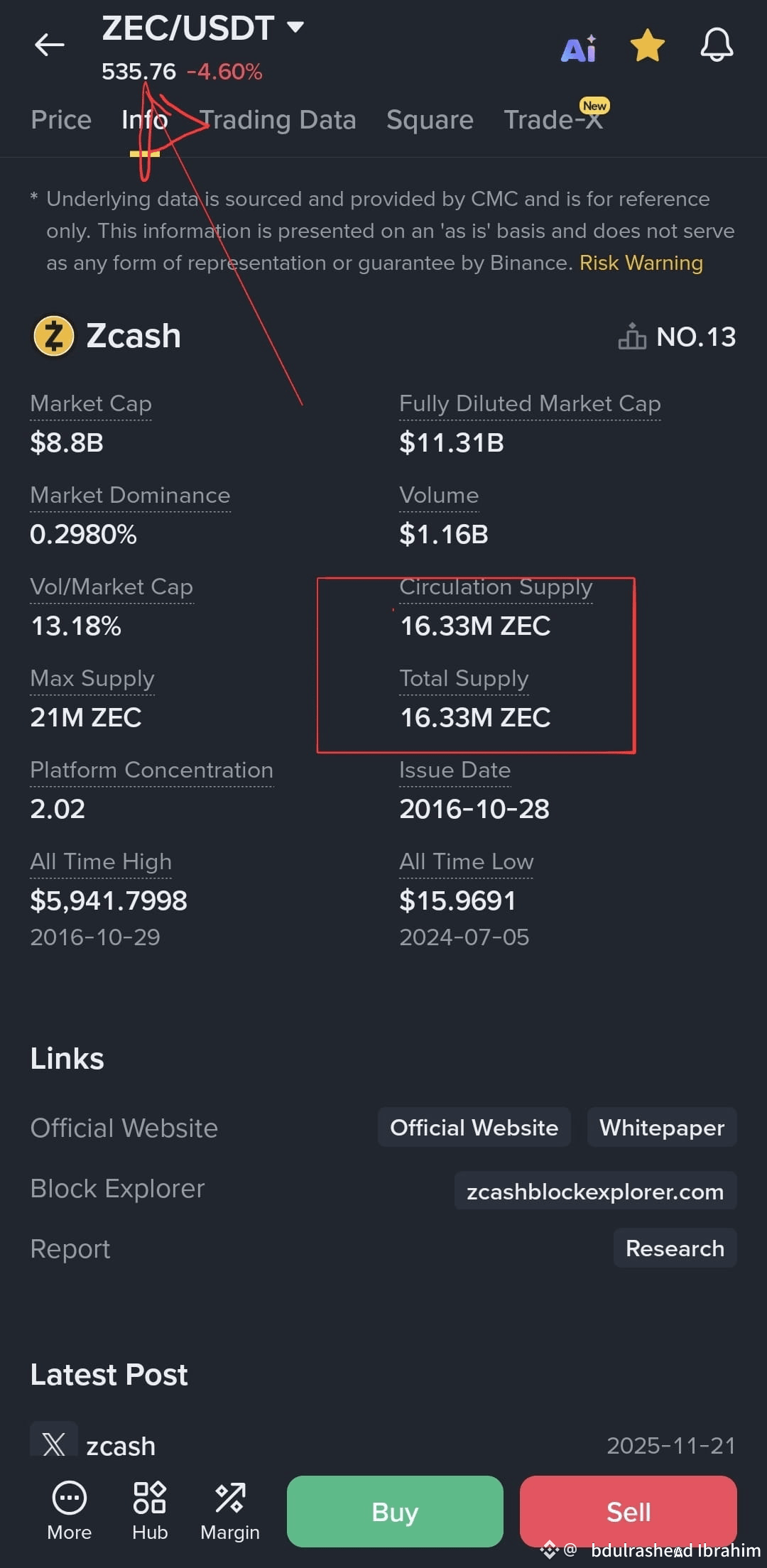This screenshot has height=1568, width=767.
Task: Open the Trade-X tab
Action: pos(553,119)
